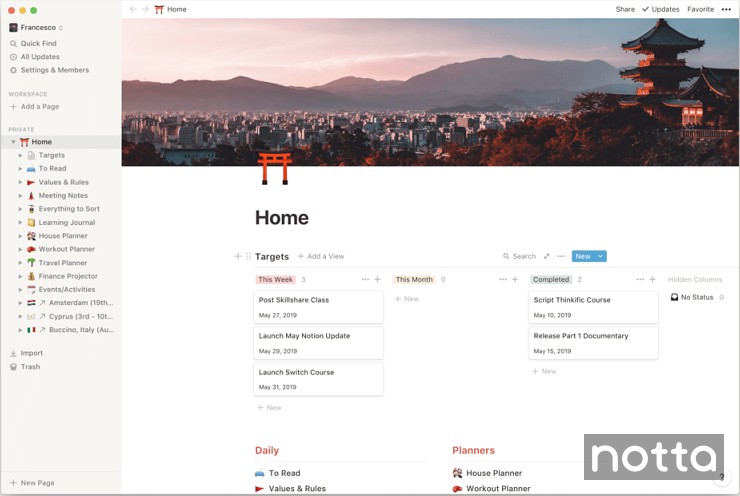Expand the Finance Projector sidebar page

click(x=20, y=276)
